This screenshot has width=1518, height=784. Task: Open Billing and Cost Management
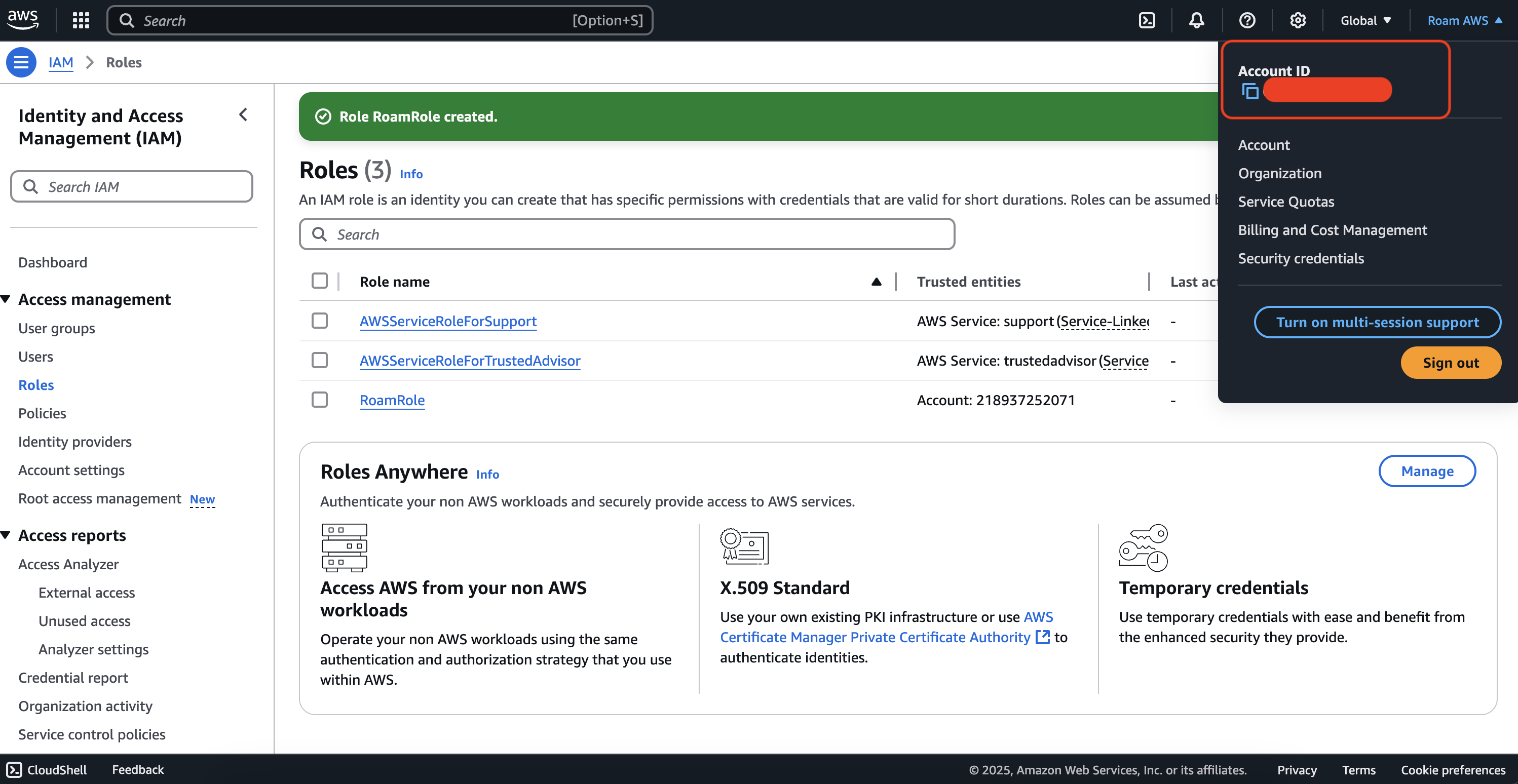(x=1332, y=230)
